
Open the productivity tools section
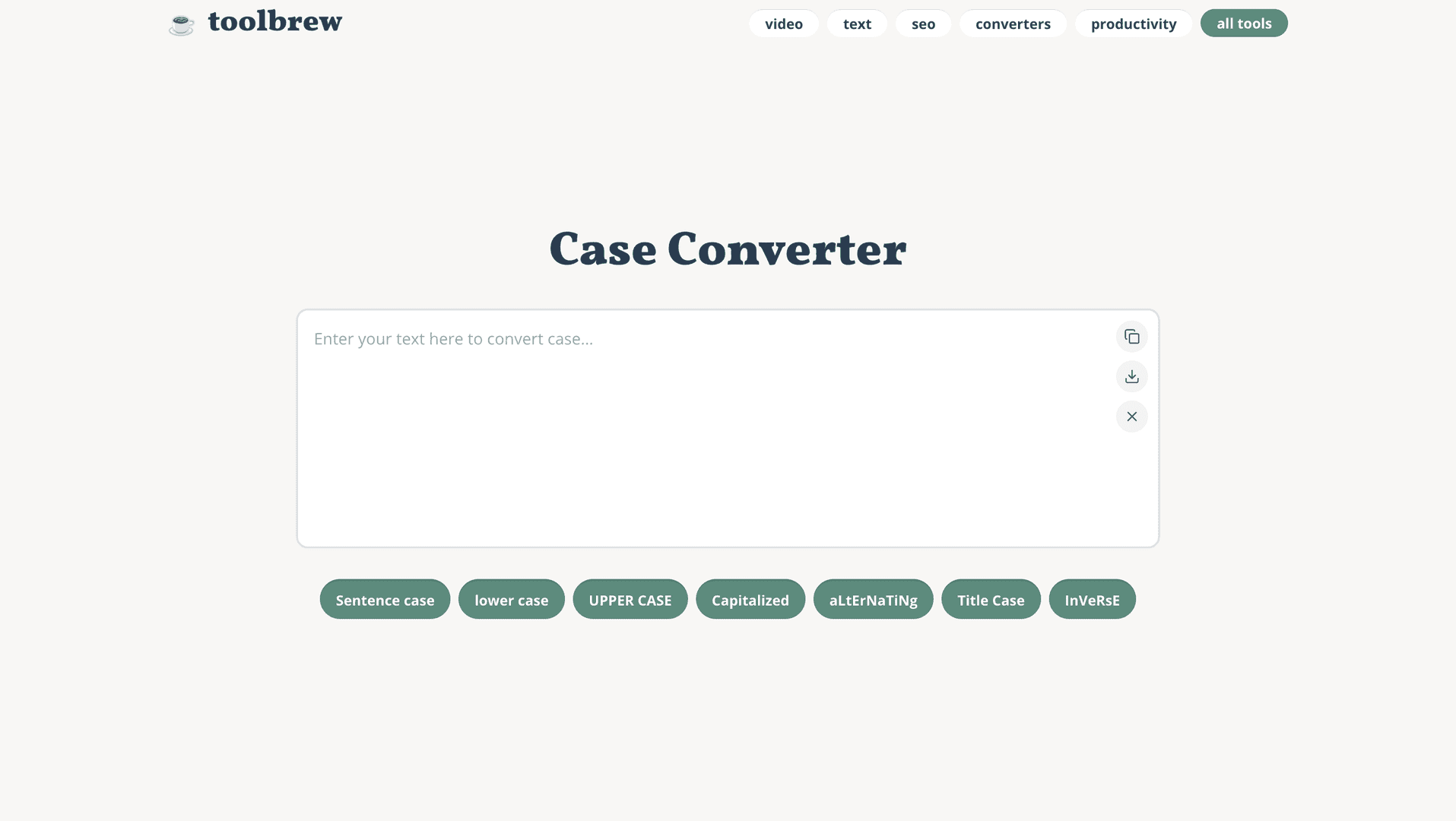(1133, 24)
